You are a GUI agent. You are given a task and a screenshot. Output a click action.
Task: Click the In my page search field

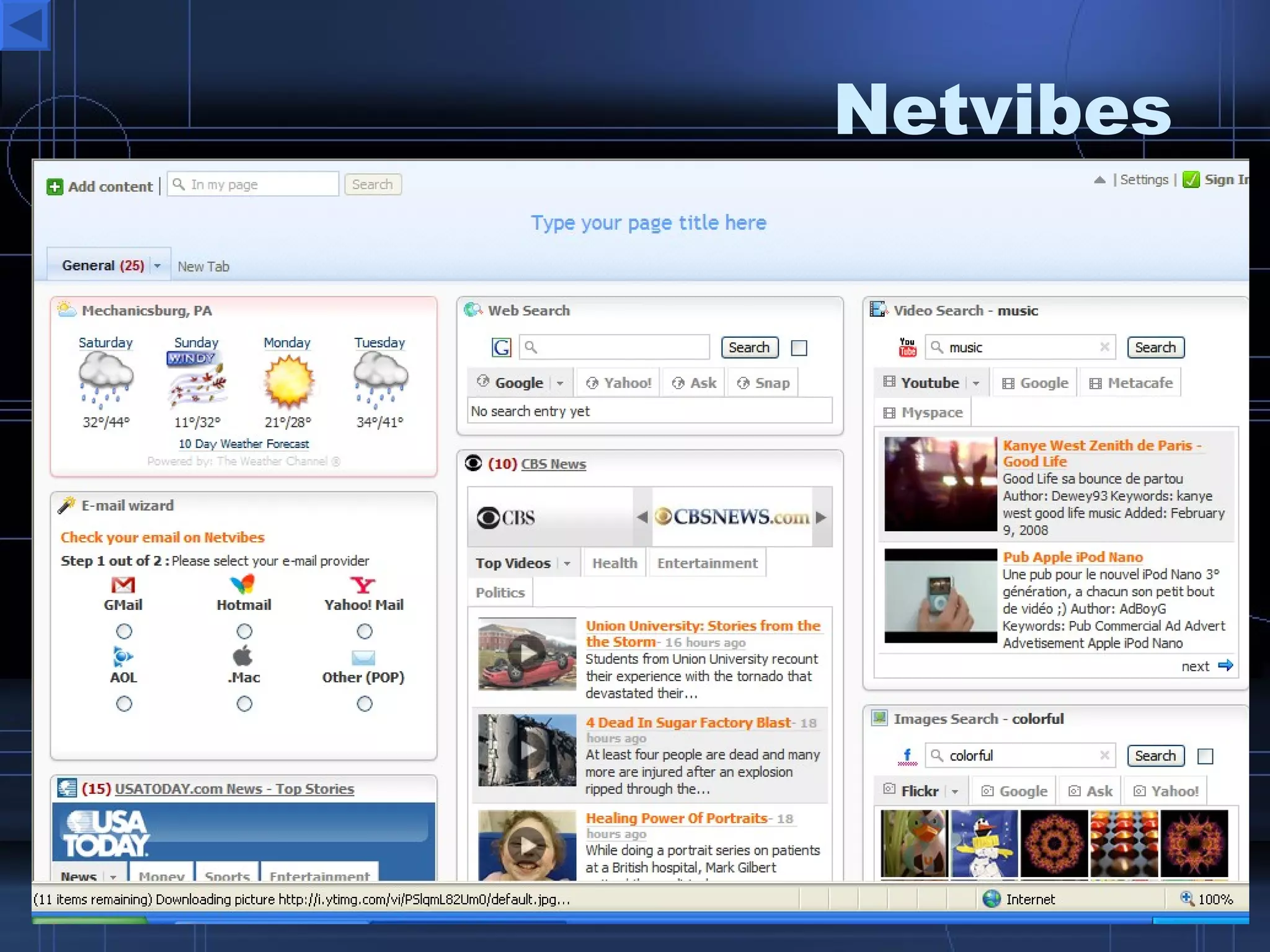pyautogui.click(x=253, y=185)
